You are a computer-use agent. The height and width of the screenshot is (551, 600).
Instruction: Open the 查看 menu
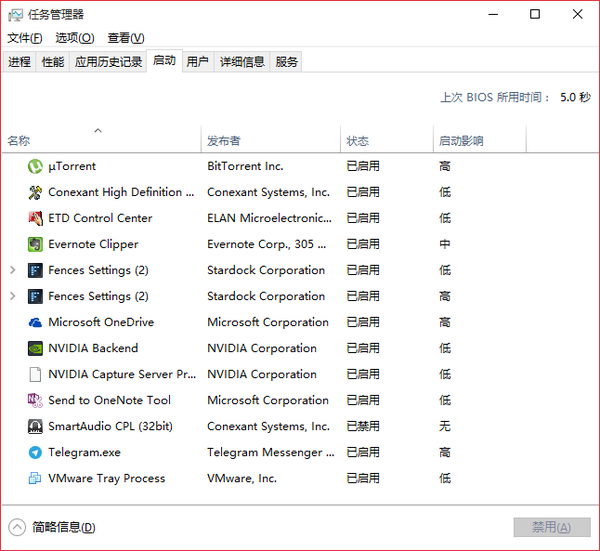(x=126, y=38)
